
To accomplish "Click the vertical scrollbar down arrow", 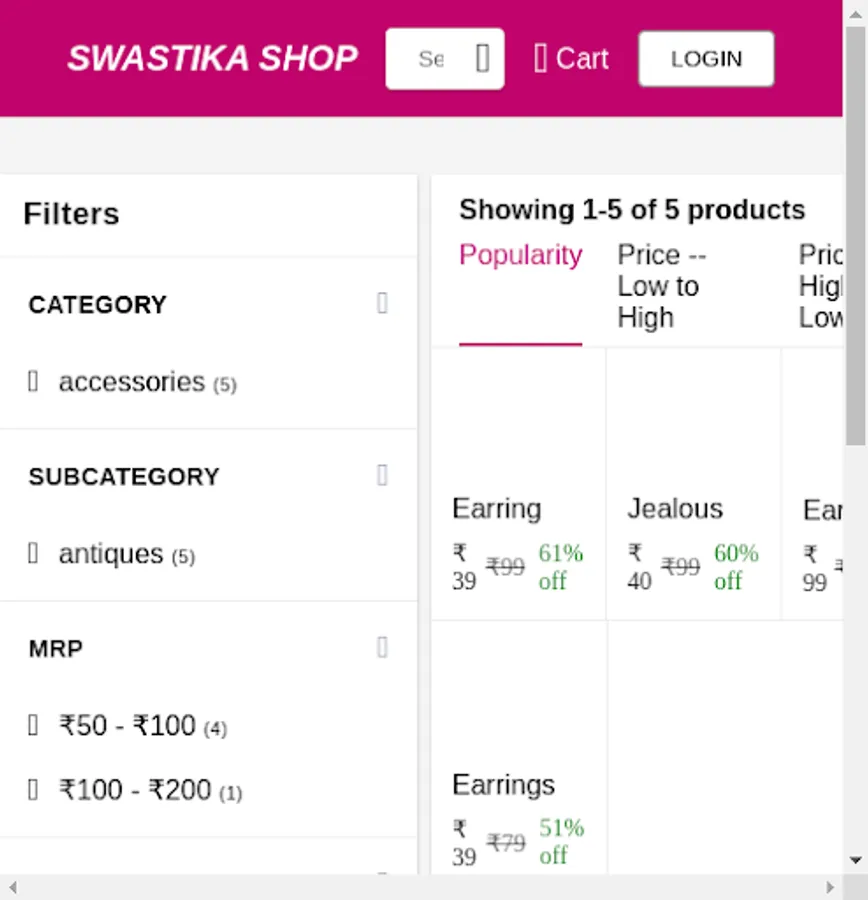I will (856, 860).
